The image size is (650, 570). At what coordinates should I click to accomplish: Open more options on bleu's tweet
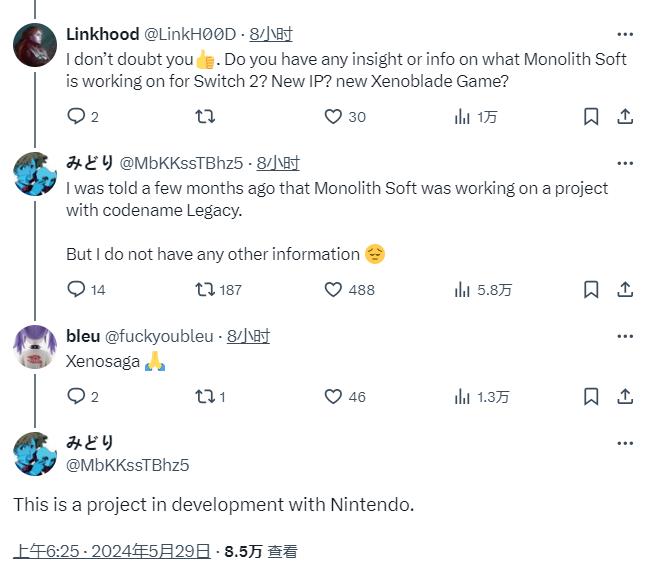[x=625, y=336]
